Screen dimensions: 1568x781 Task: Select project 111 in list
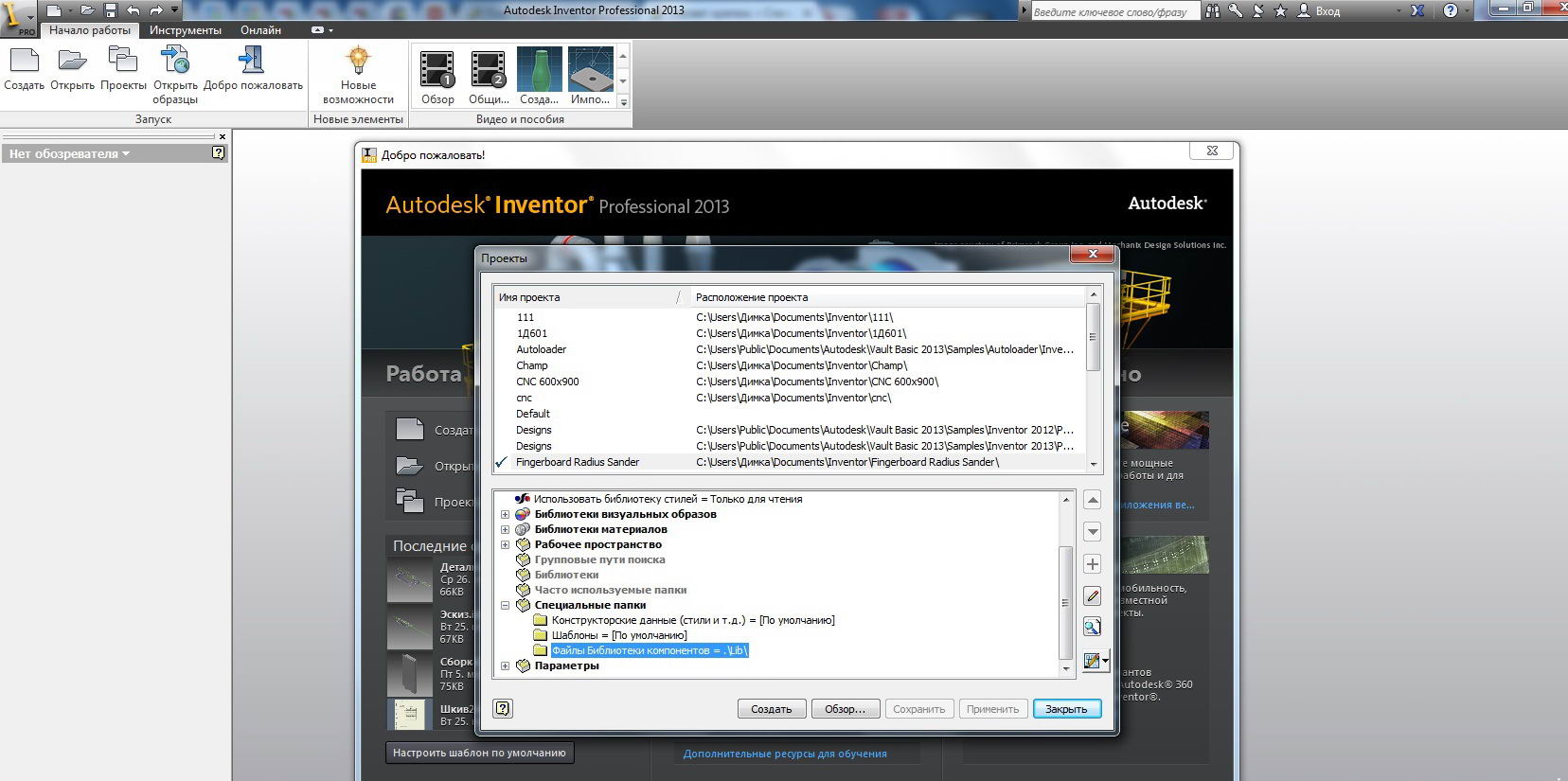click(x=789, y=317)
